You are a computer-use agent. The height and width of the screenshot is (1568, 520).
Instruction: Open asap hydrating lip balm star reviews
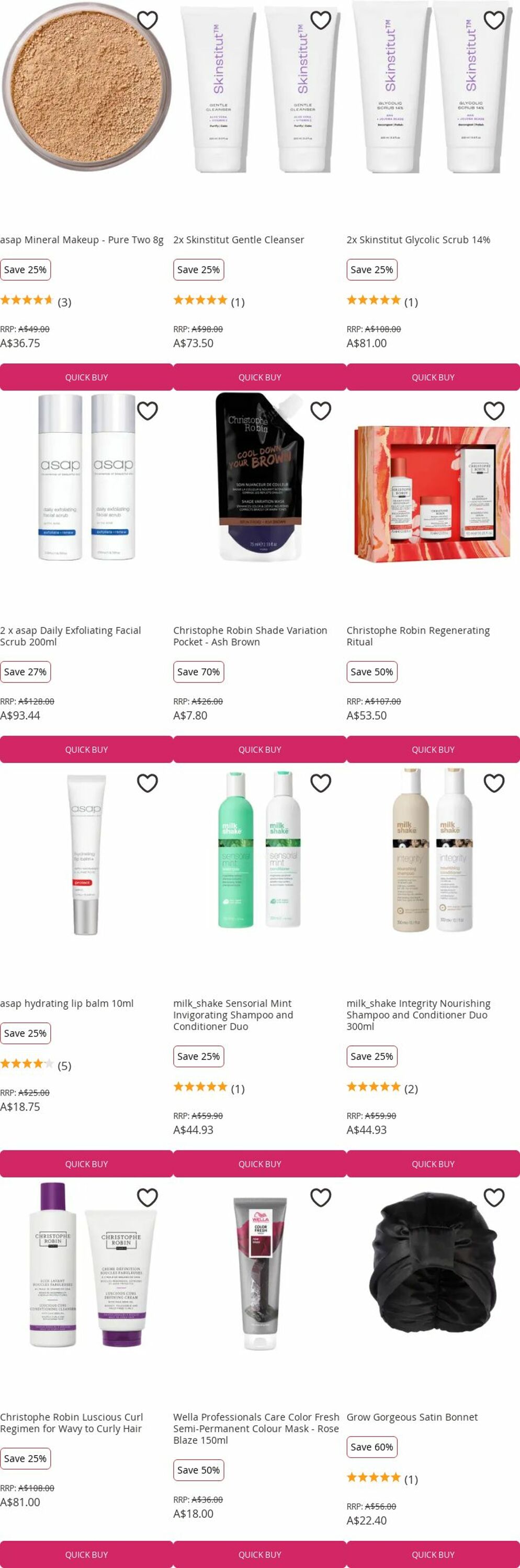pos(36,1065)
